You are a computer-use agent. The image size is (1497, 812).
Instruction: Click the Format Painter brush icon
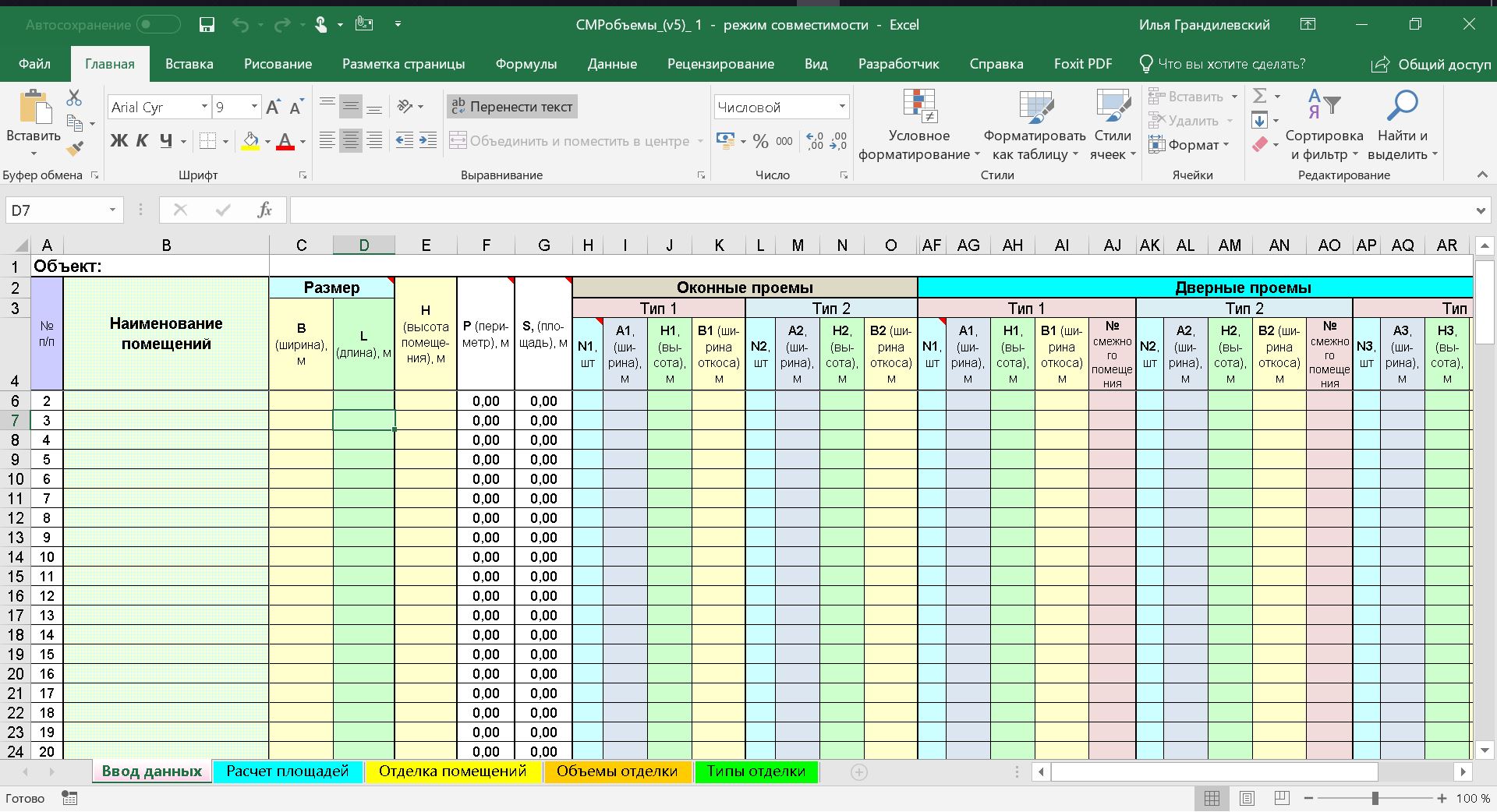tap(75, 148)
